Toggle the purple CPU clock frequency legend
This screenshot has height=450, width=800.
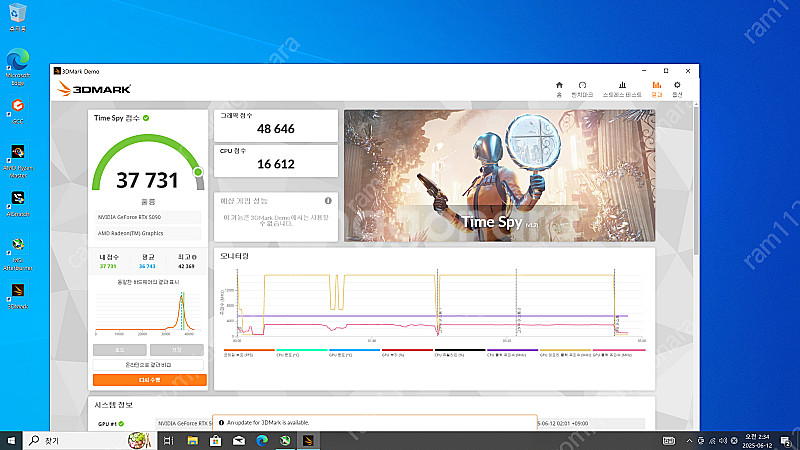tap(513, 353)
